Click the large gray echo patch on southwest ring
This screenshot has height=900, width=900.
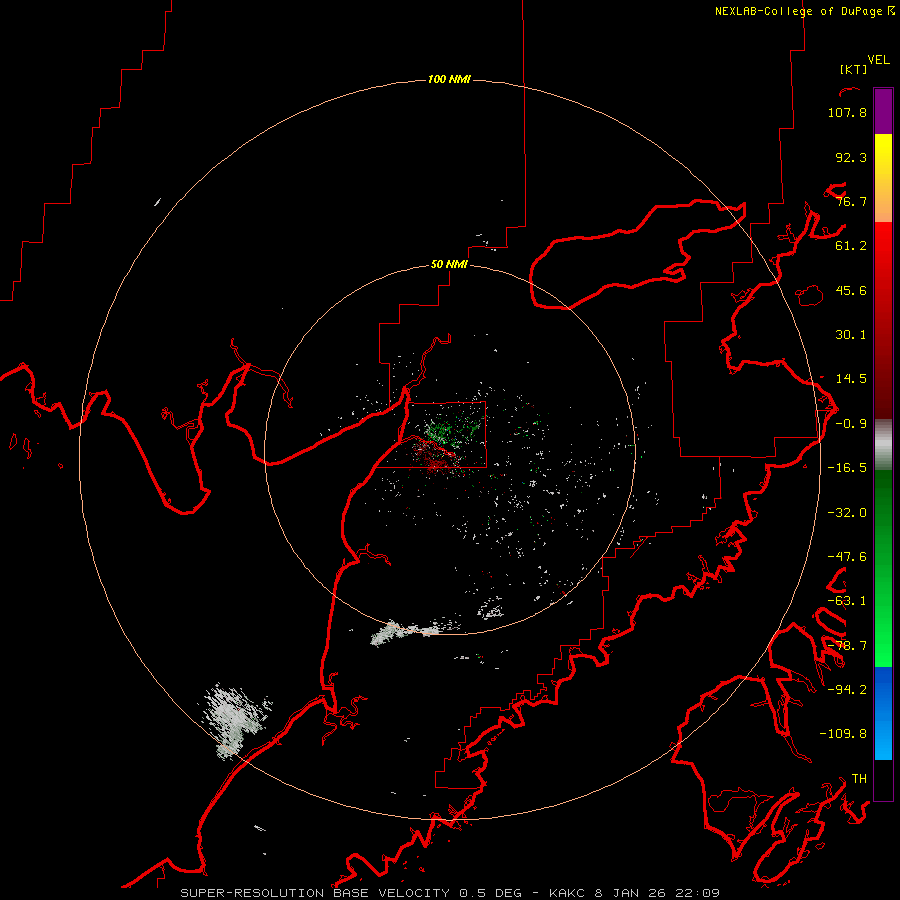(x=235, y=719)
